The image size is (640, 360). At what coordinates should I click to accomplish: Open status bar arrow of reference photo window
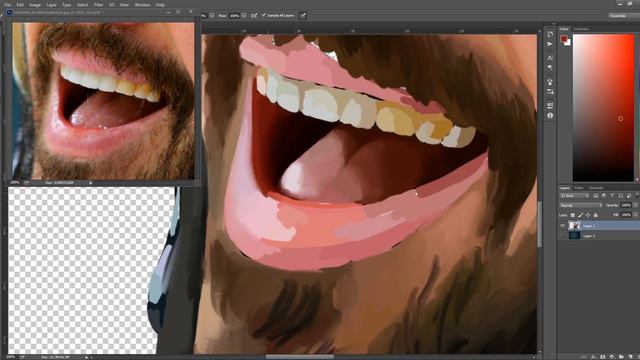tap(91, 183)
